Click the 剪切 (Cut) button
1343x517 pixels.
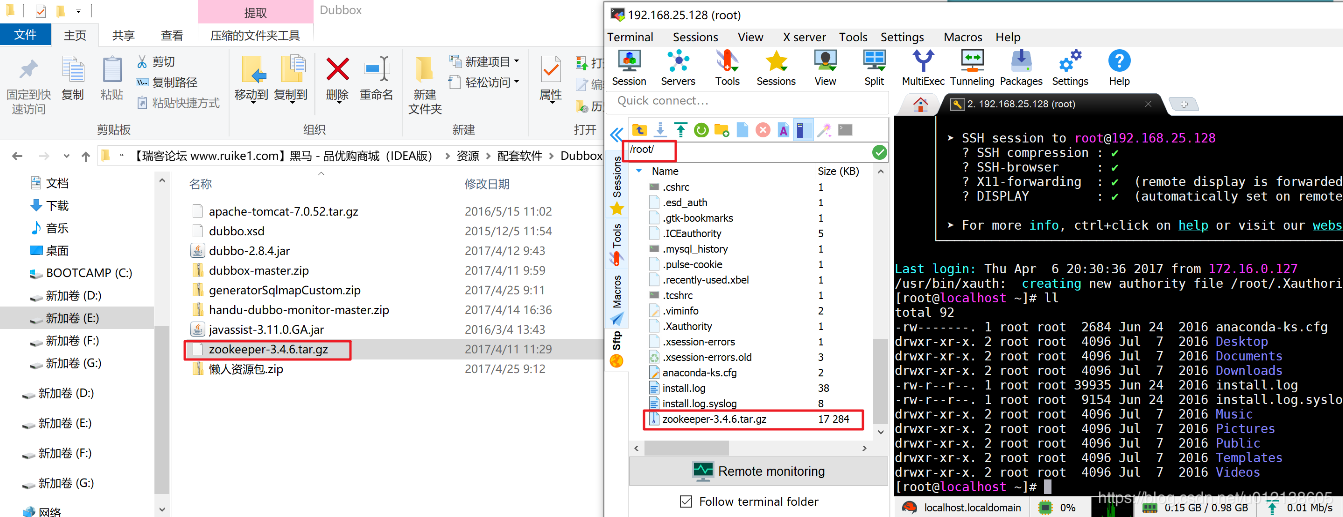[x=154, y=62]
